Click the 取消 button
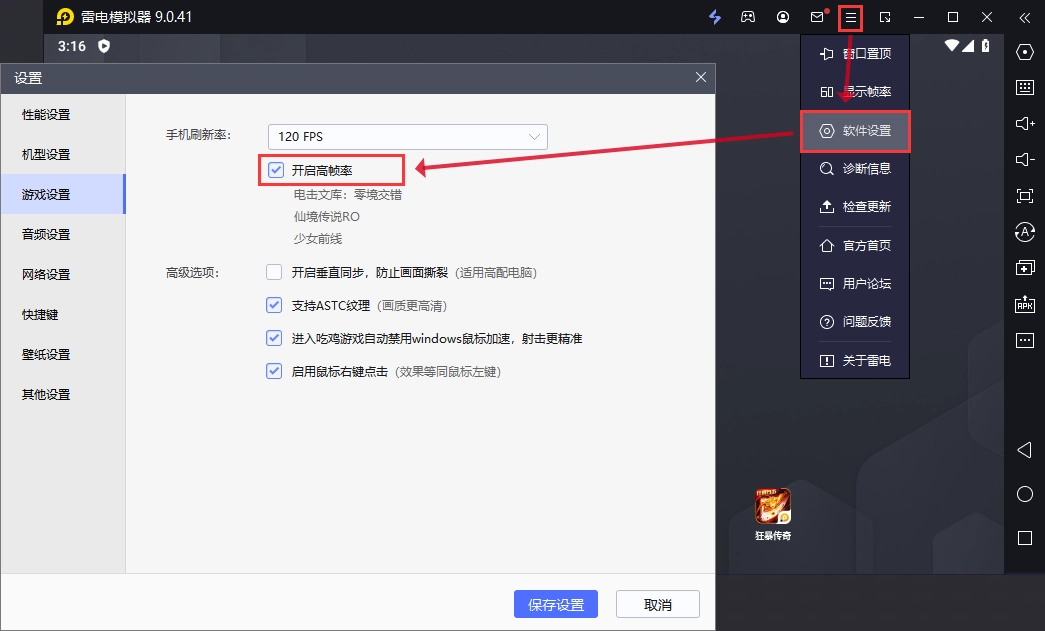This screenshot has height=631, width=1045. tap(658, 604)
